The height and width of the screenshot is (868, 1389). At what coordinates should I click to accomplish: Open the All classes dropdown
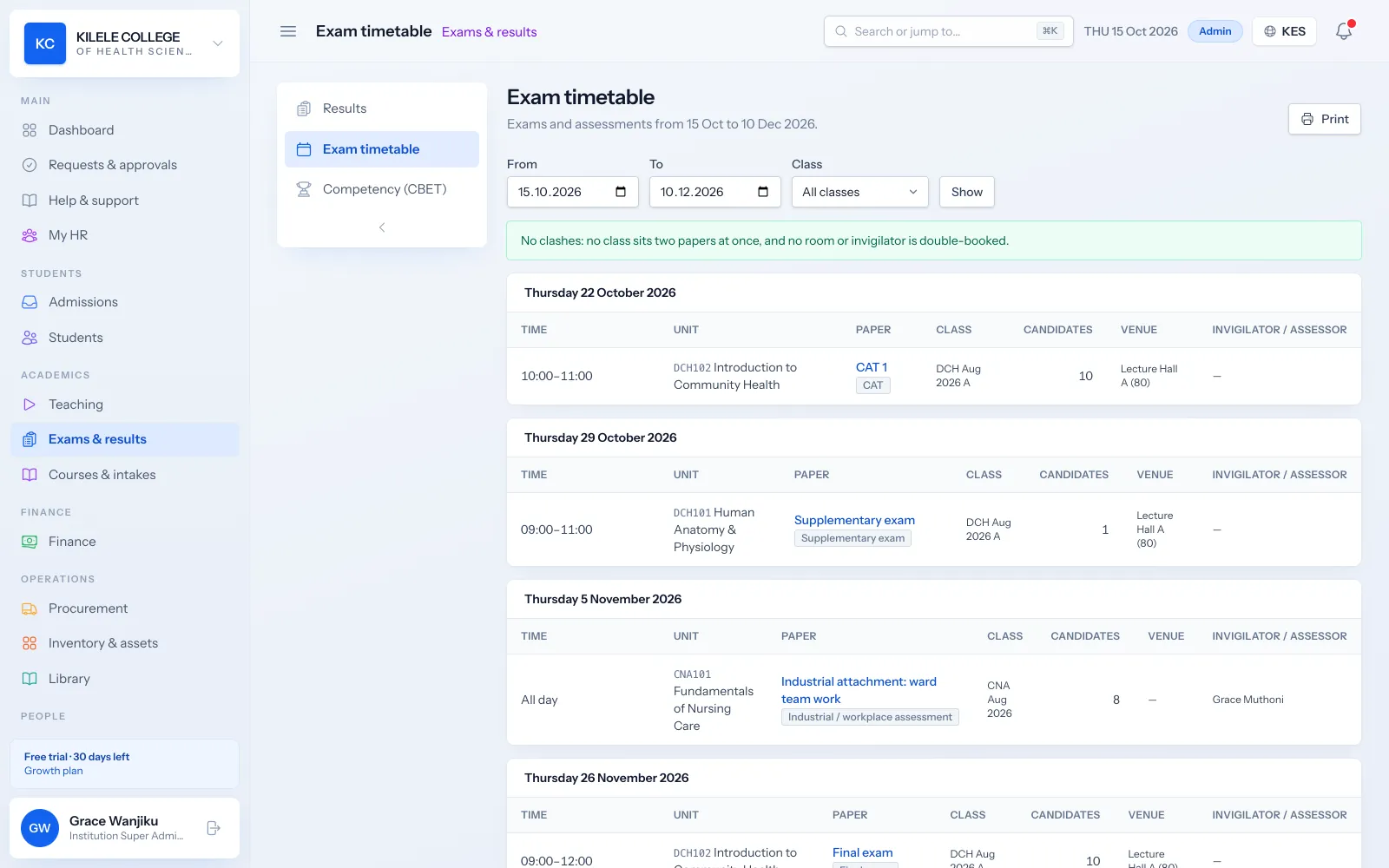point(860,192)
